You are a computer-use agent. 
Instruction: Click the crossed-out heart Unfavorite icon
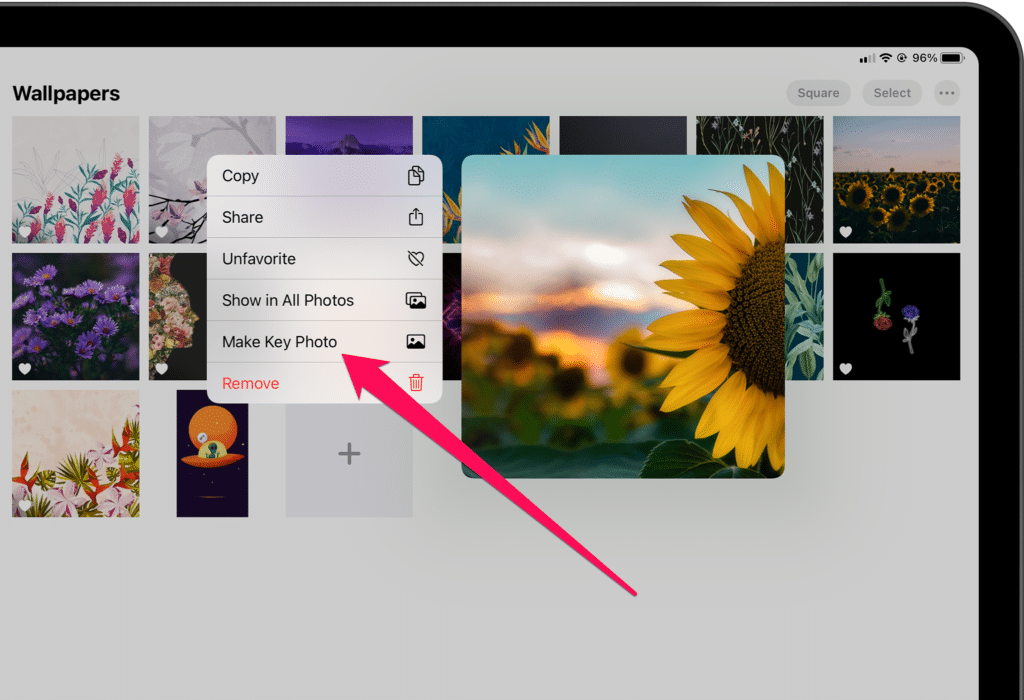click(x=416, y=259)
